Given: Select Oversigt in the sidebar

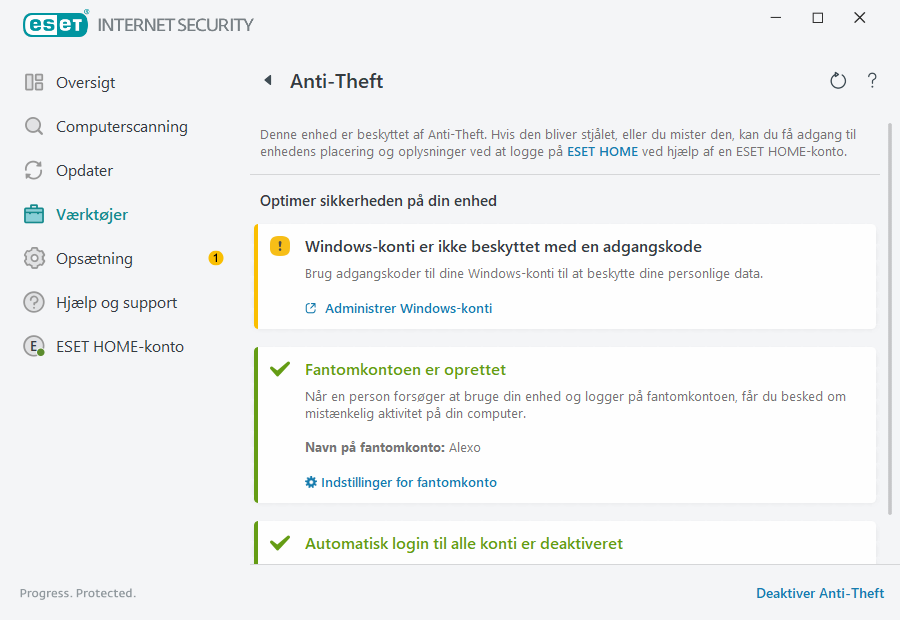Looking at the screenshot, I should 82,82.
